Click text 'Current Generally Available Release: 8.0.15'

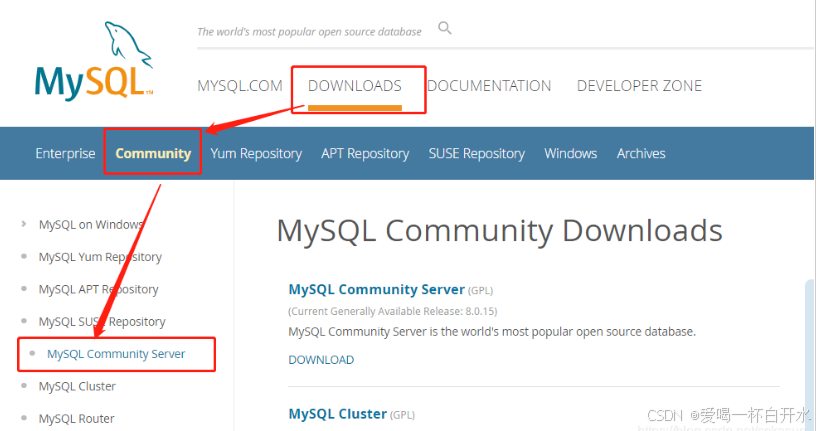tap(393, 311)
